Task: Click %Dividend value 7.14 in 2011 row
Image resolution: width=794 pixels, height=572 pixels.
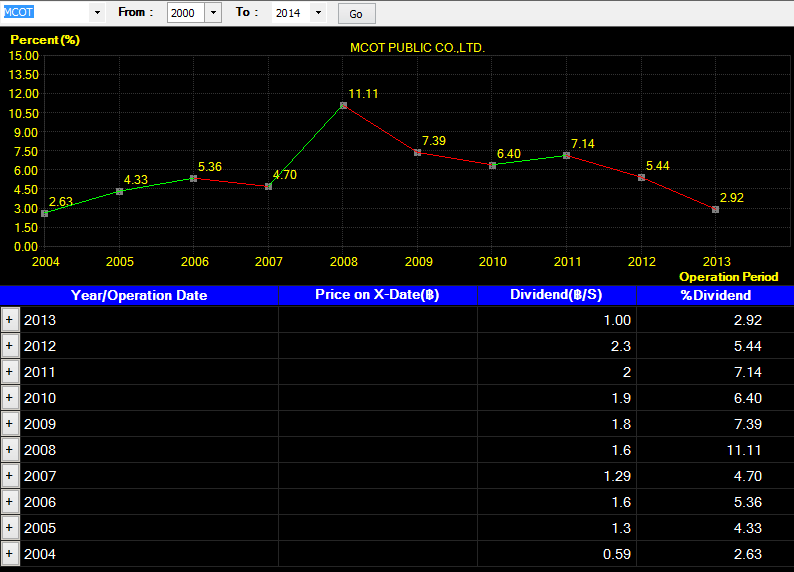Action: coord(747,372)
